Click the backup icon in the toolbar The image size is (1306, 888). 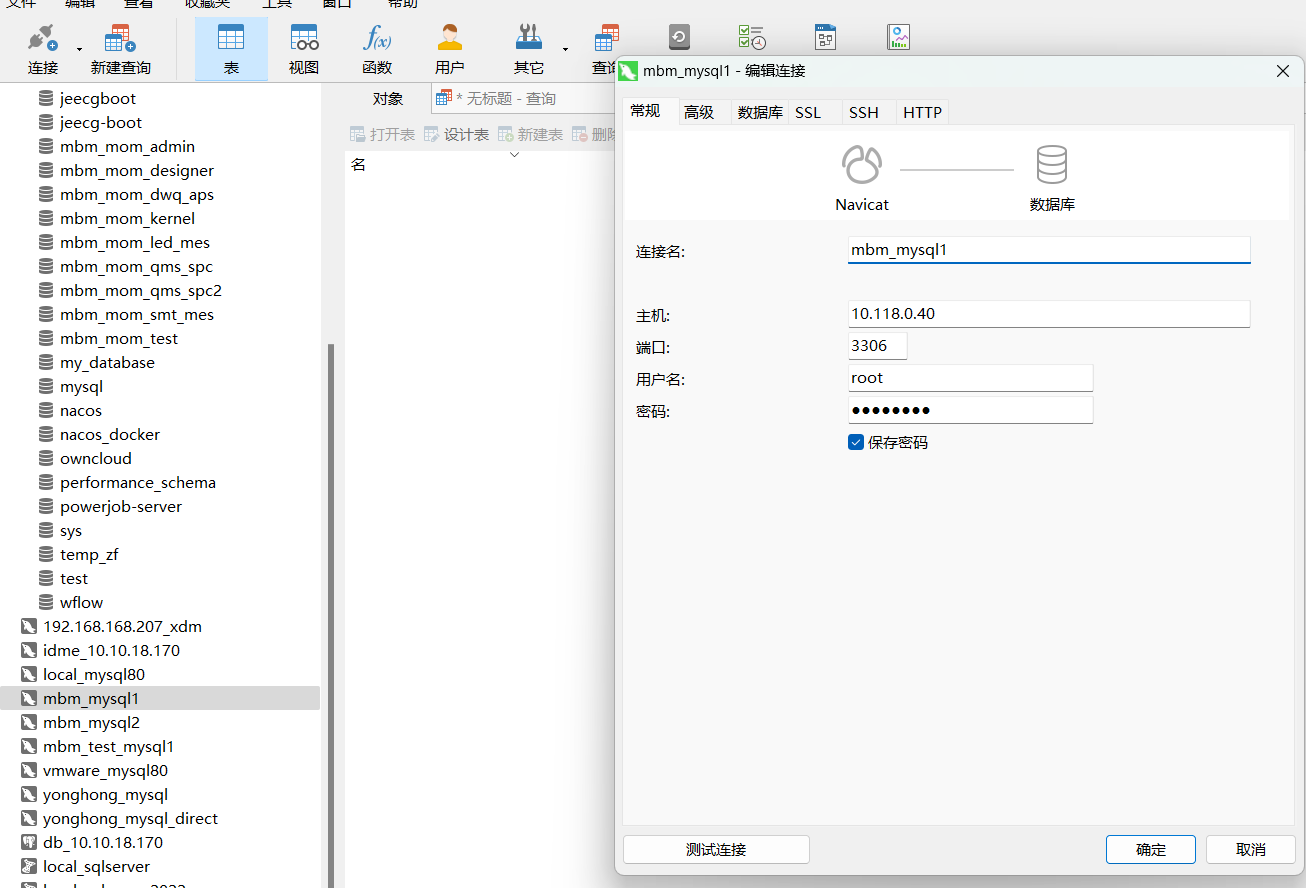coord(679,38)
